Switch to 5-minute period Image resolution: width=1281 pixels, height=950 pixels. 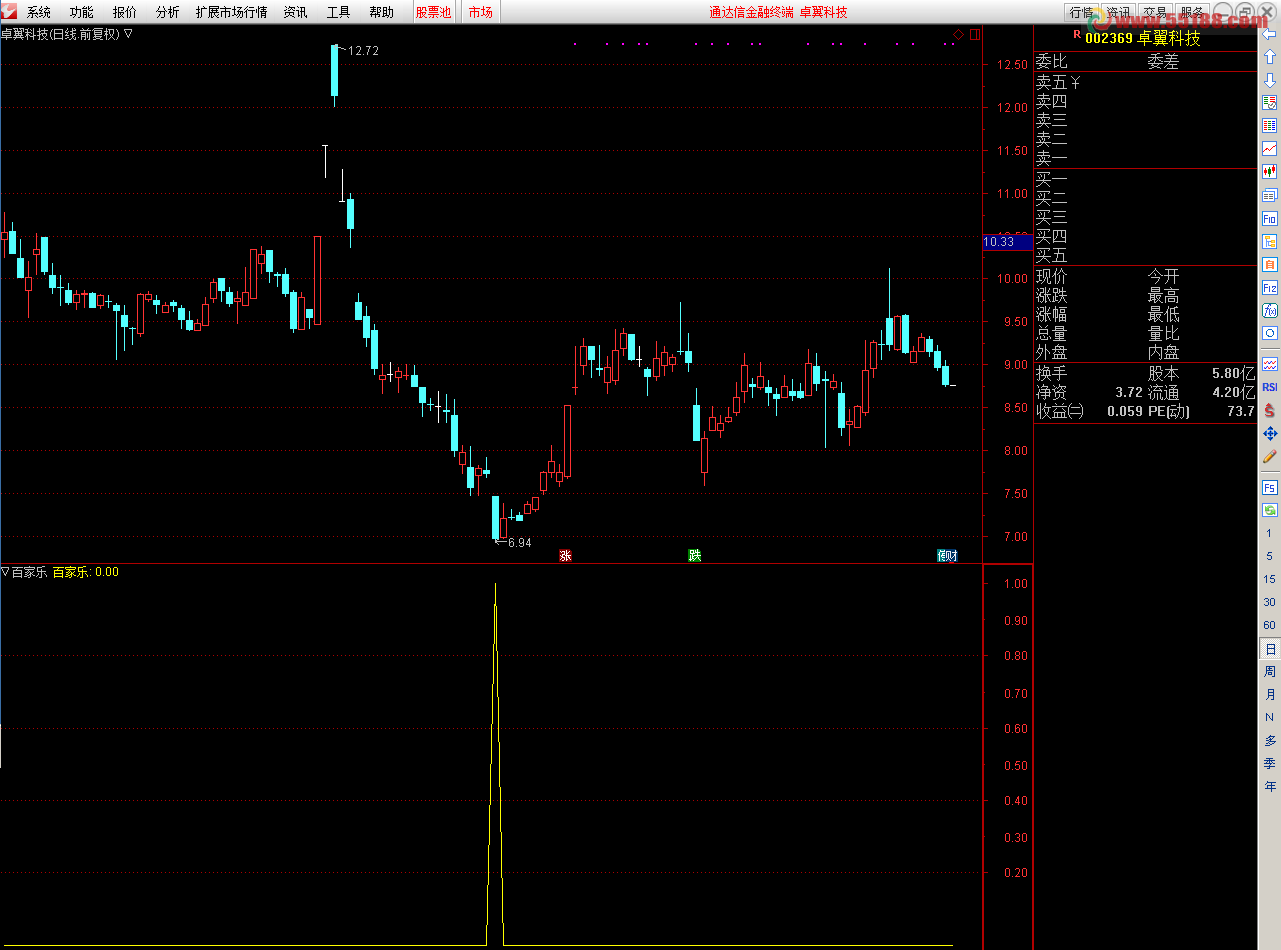(x=1270, y=556)
